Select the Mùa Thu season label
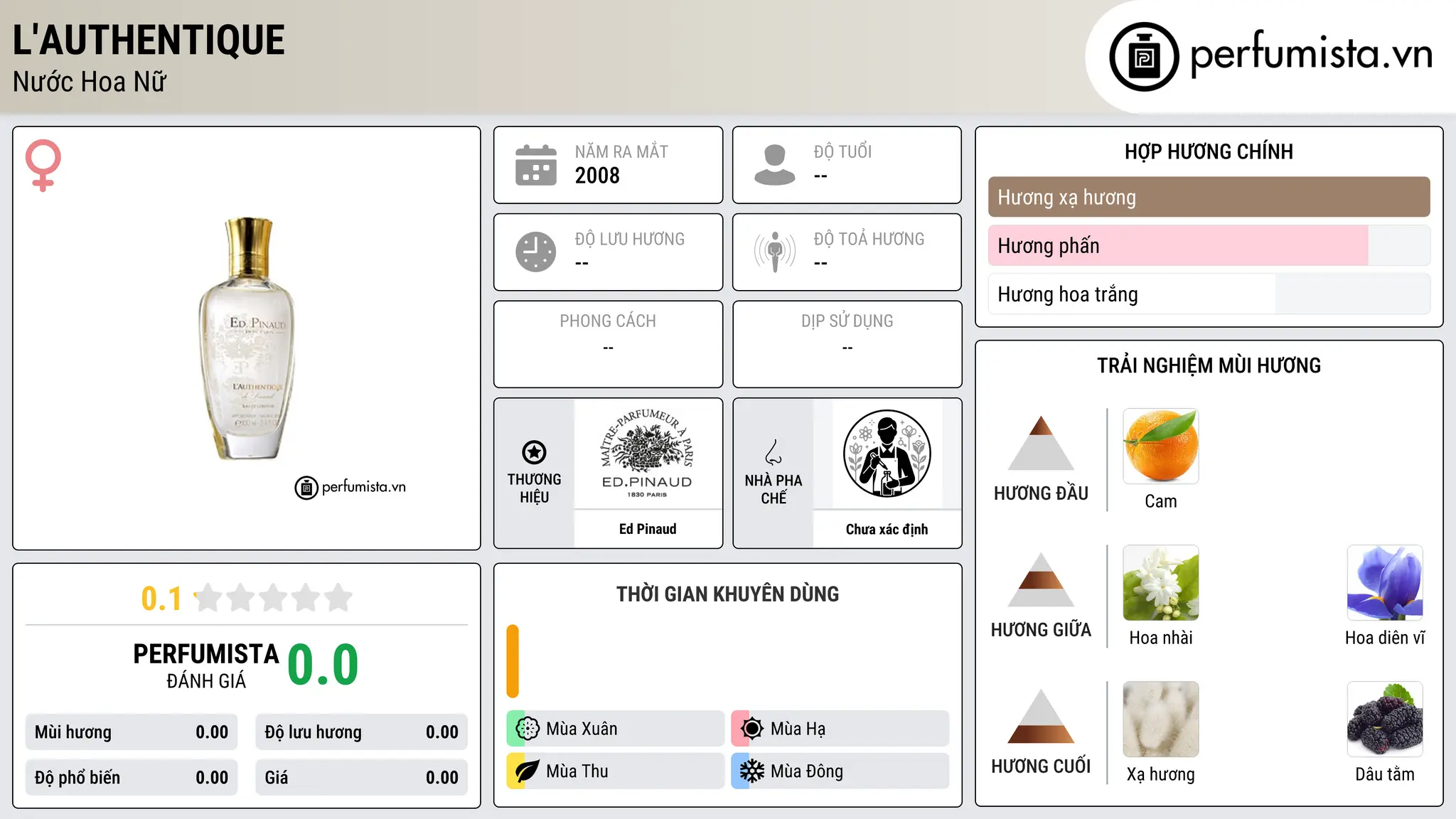Viewport: 1456px width, 819px height. (x=577, y=771)
